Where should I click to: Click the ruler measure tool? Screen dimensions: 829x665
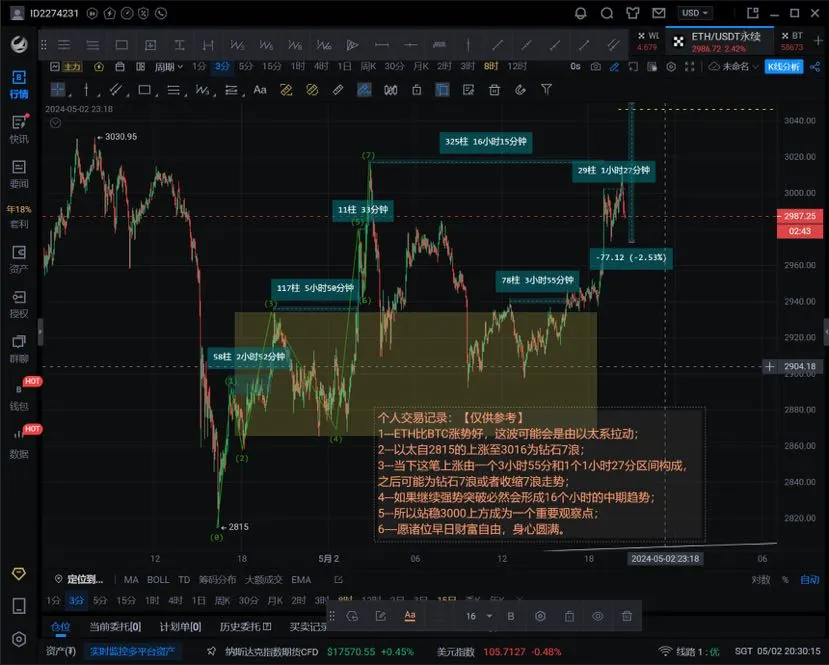(x=338, y=90)
